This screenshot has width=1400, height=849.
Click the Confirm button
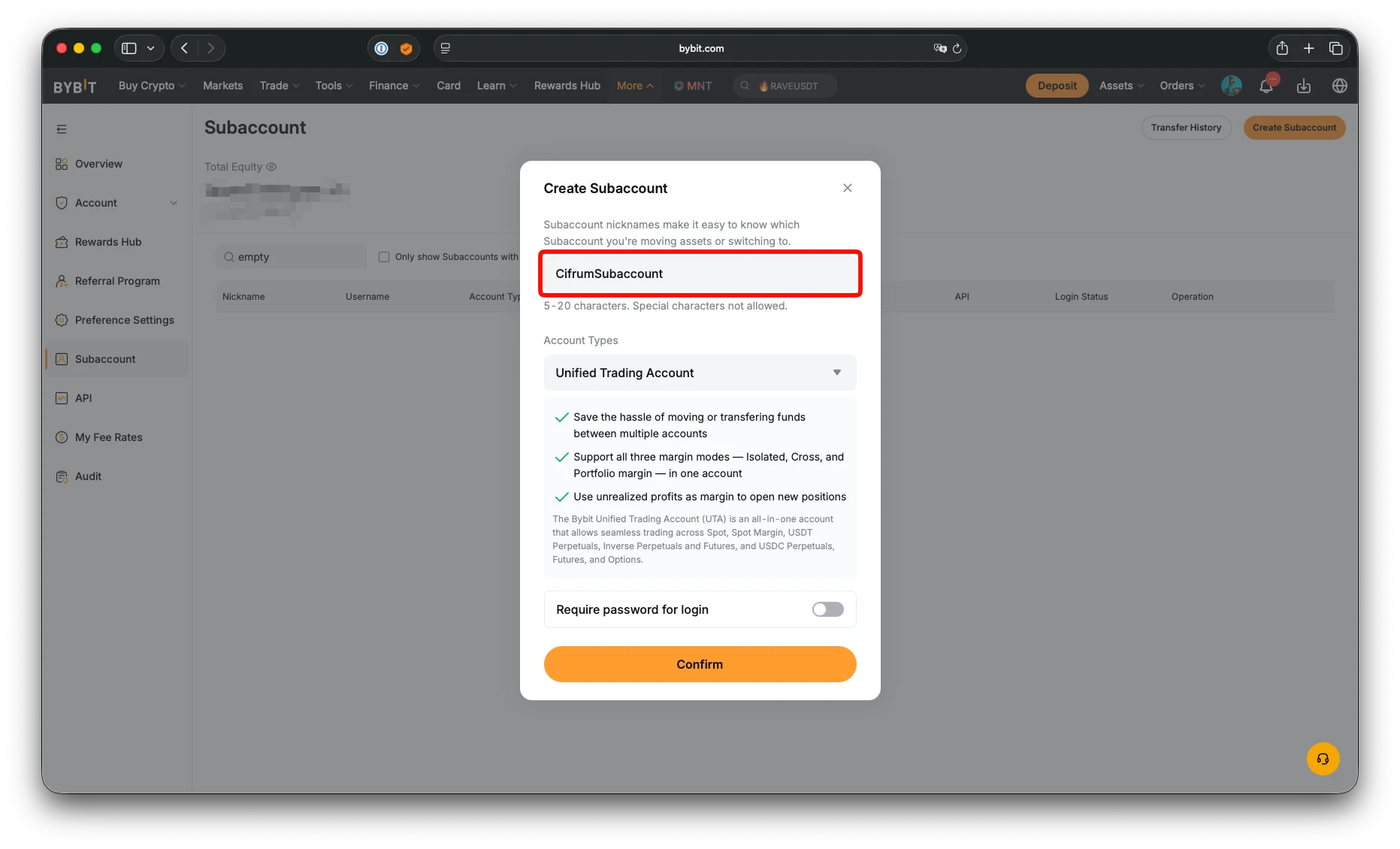700,664
